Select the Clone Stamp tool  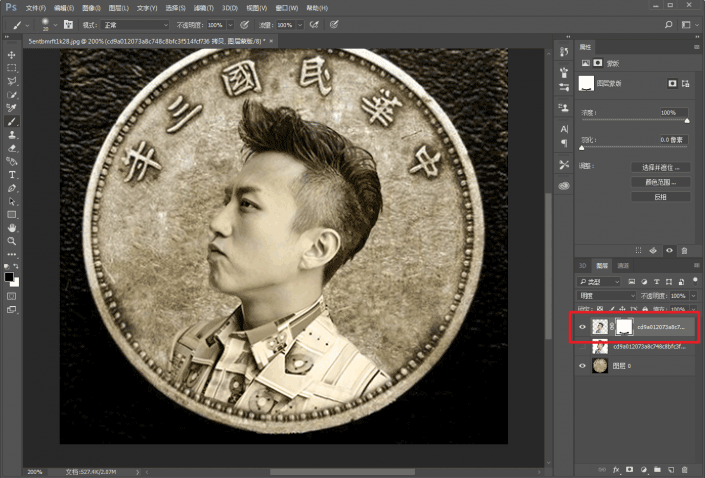pyautogui.click(x=12, y=135)
